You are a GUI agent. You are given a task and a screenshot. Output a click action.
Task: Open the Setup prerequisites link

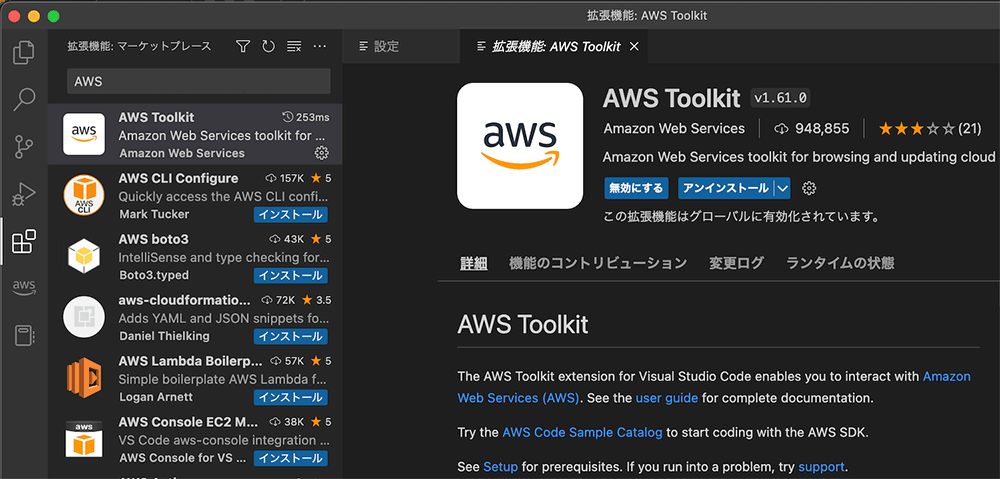pyautogui.click(x=500, y=467)
